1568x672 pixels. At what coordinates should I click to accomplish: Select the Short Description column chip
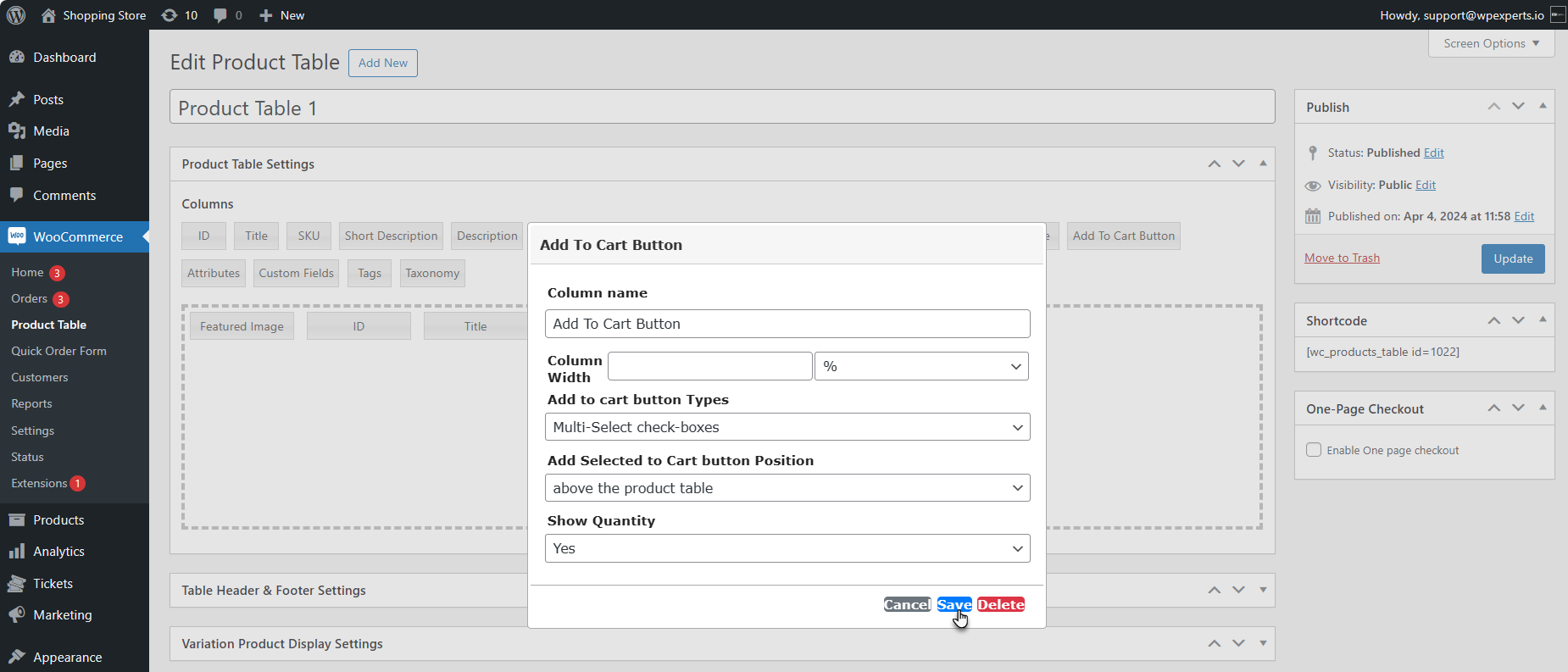pos(392,236)
